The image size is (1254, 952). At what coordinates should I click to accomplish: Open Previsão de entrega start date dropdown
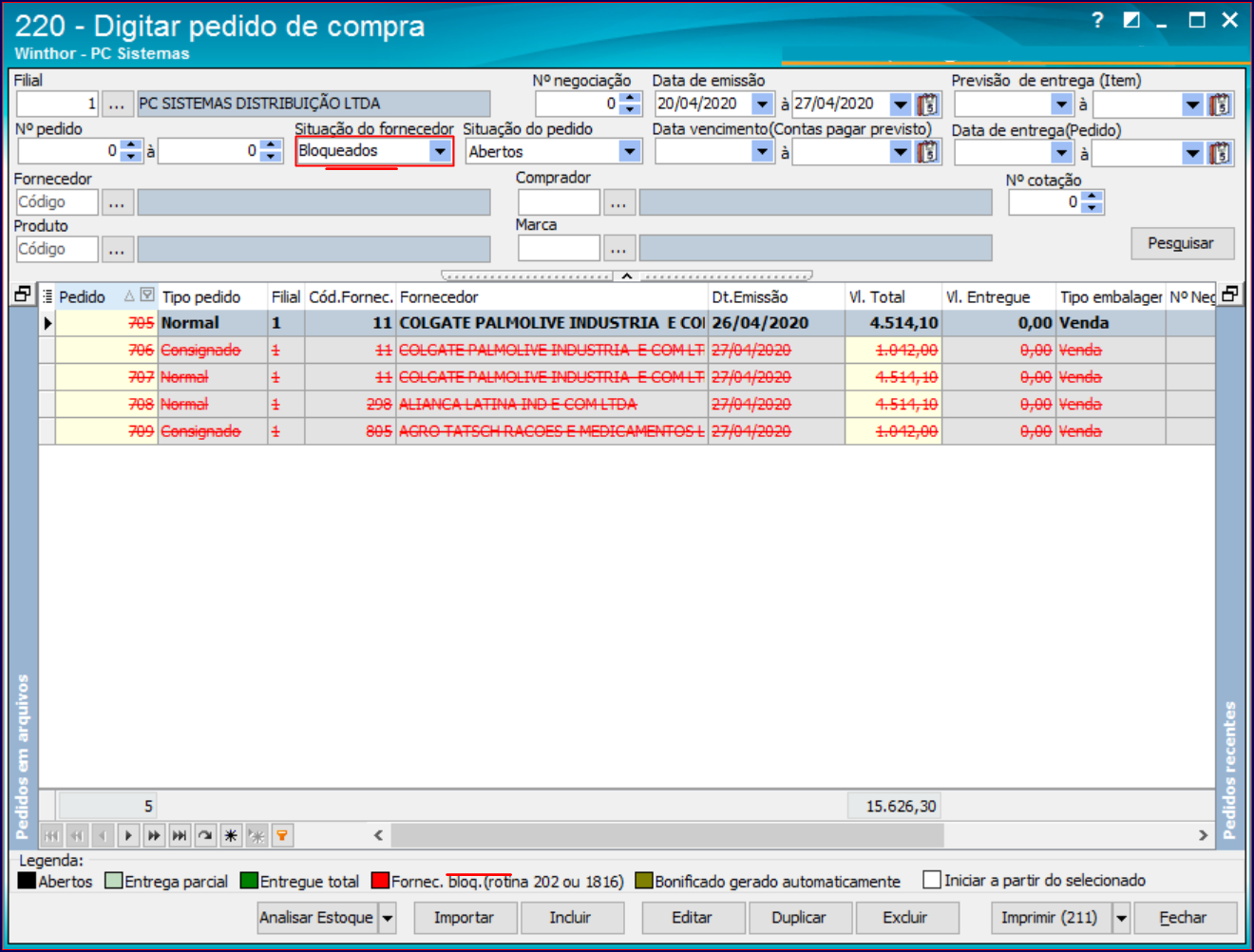coord(1062,105)
